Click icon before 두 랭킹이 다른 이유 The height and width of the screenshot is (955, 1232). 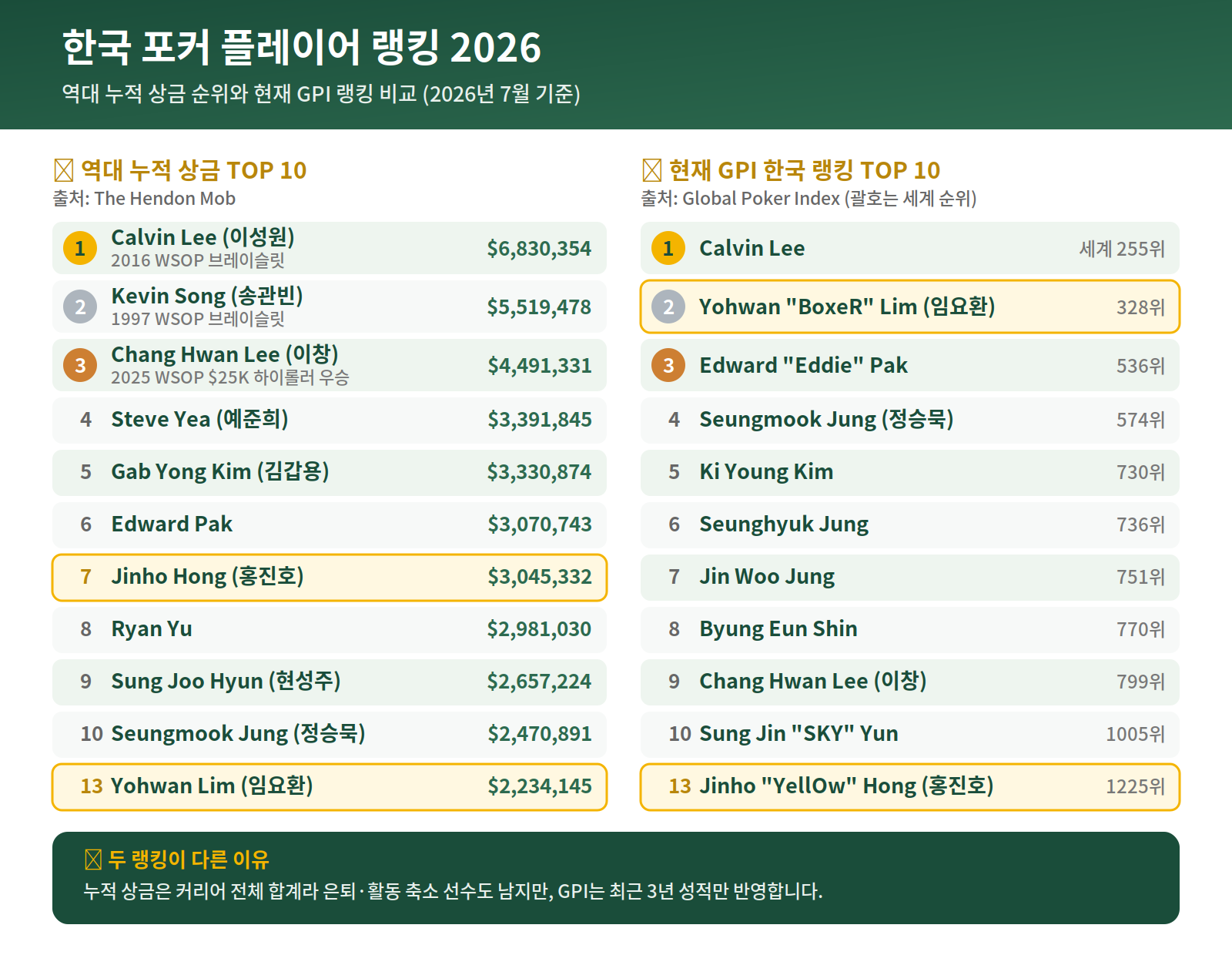(x=93, y=859)
